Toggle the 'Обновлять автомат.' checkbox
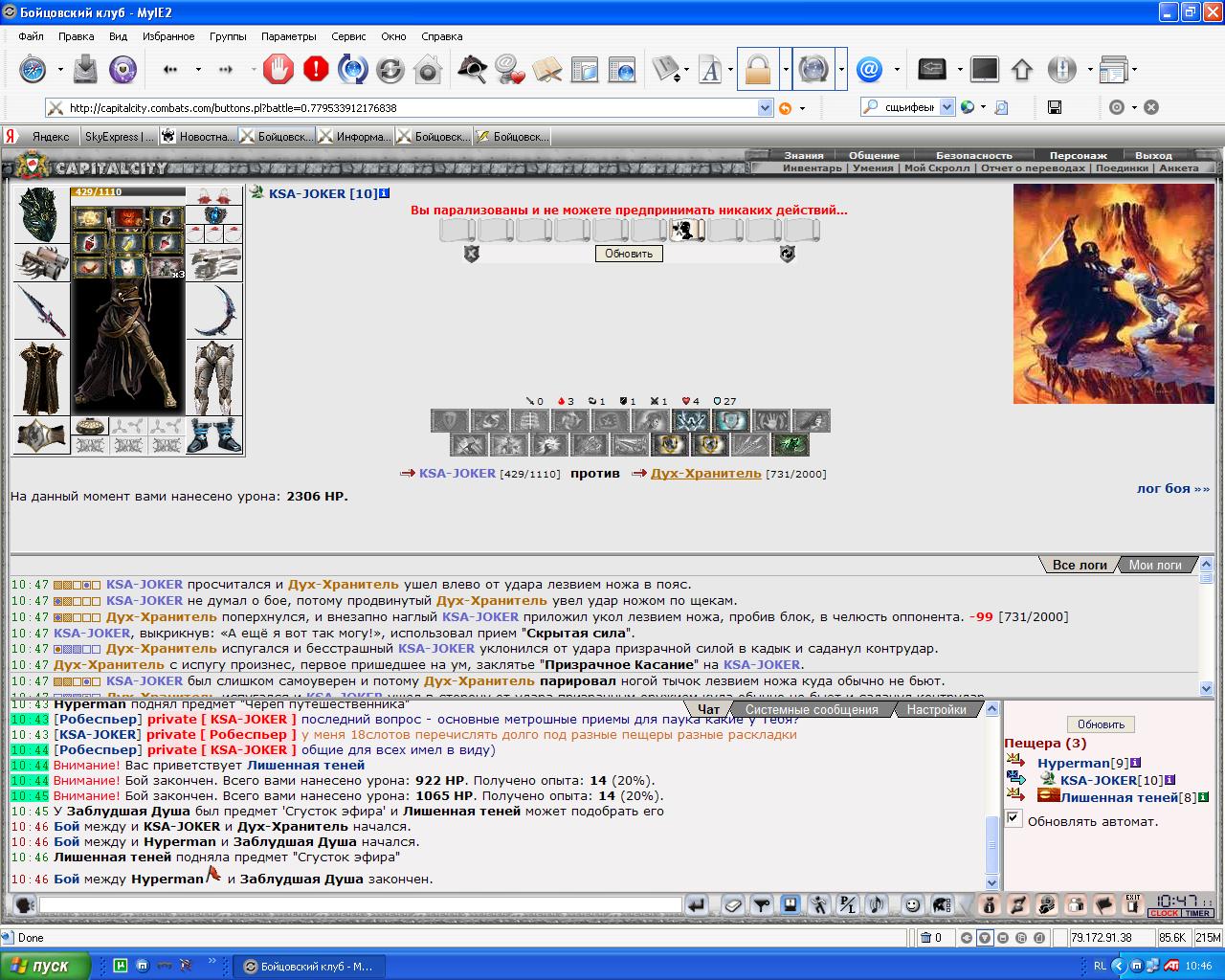 (x=1013, y=819)
